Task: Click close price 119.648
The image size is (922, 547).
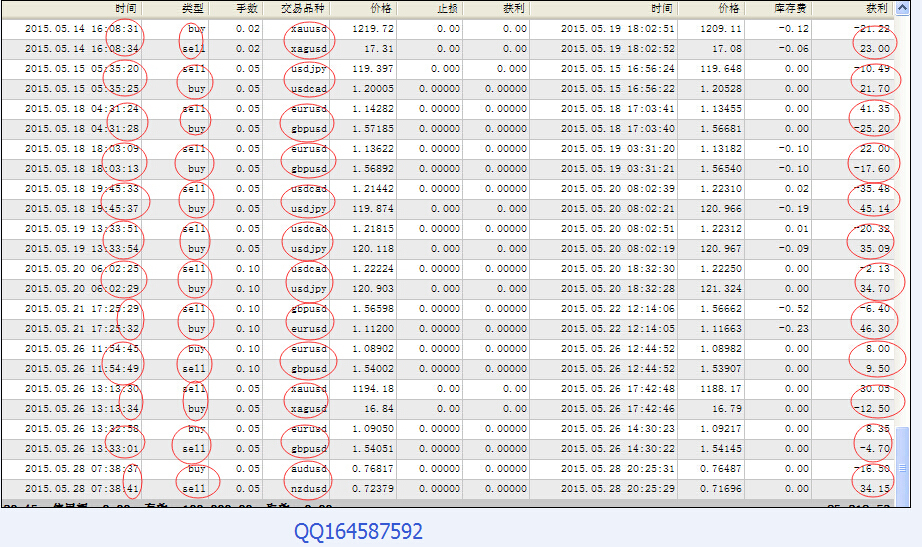Action: coord(721,69)
